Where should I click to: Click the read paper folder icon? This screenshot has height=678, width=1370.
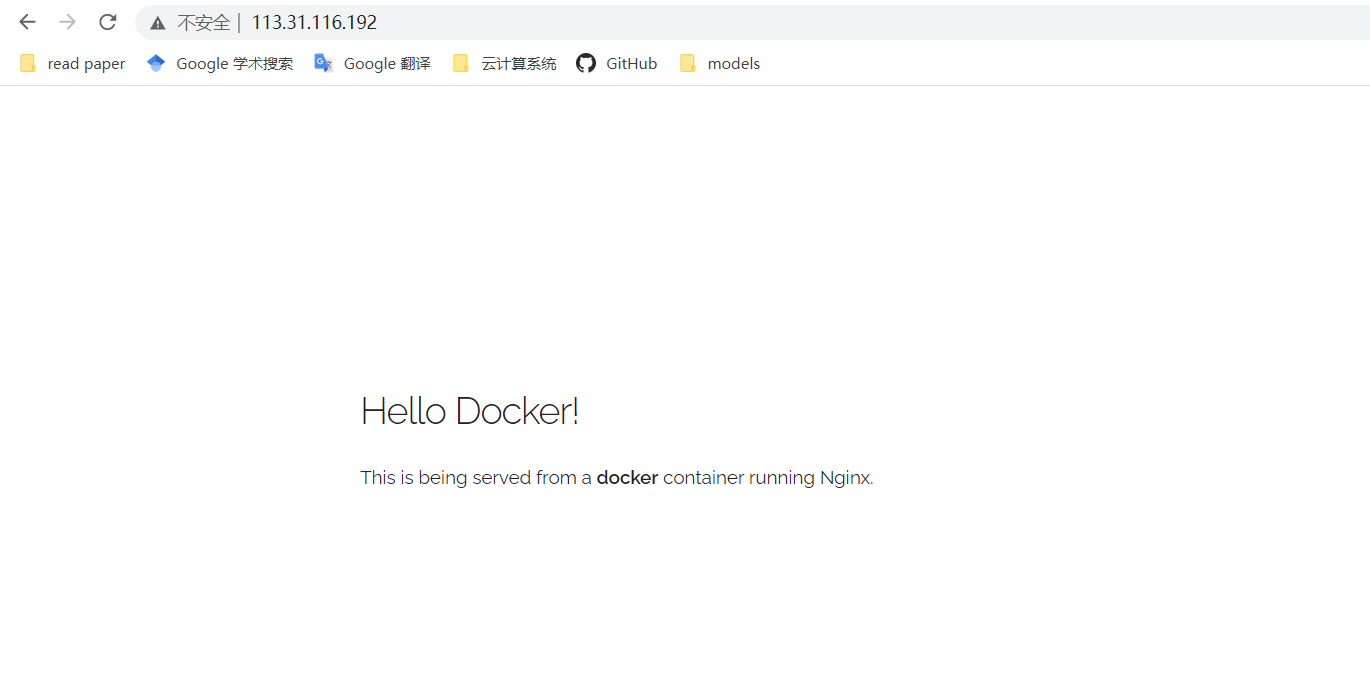click(x=28, y=64)
